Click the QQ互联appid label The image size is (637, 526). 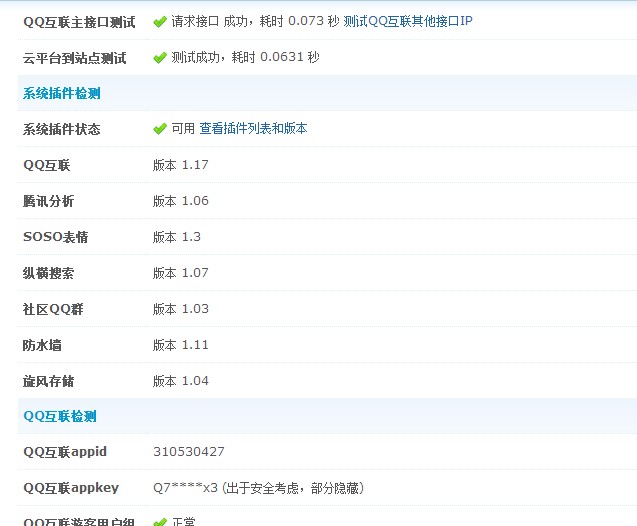[x=65, y=452]
